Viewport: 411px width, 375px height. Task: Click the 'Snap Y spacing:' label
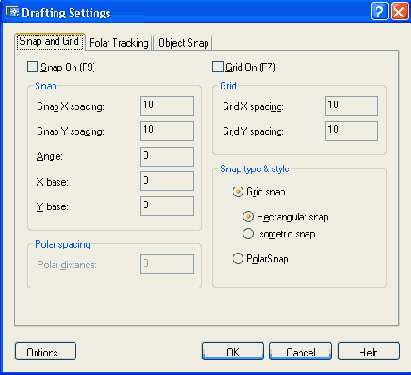pyautogui.click(x=71, y=132)
